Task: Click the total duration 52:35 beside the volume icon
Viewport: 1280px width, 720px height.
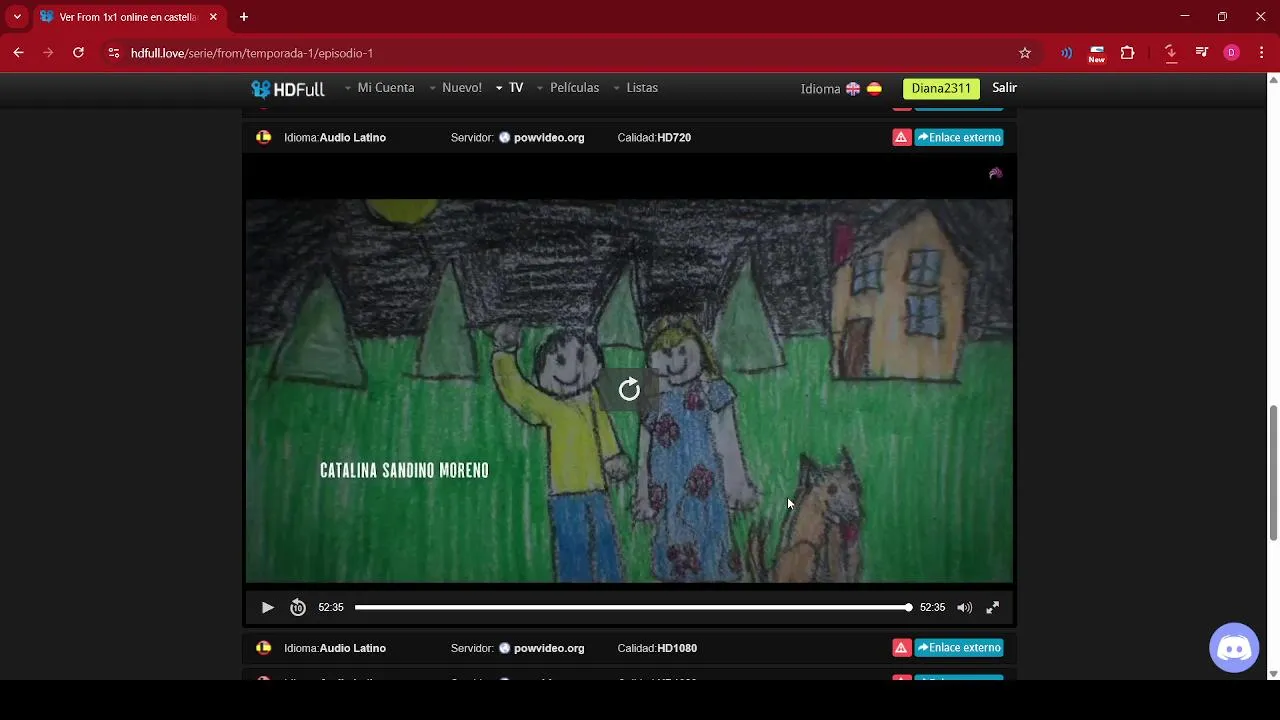Action: pyautogui.click(x=932, y=608)
